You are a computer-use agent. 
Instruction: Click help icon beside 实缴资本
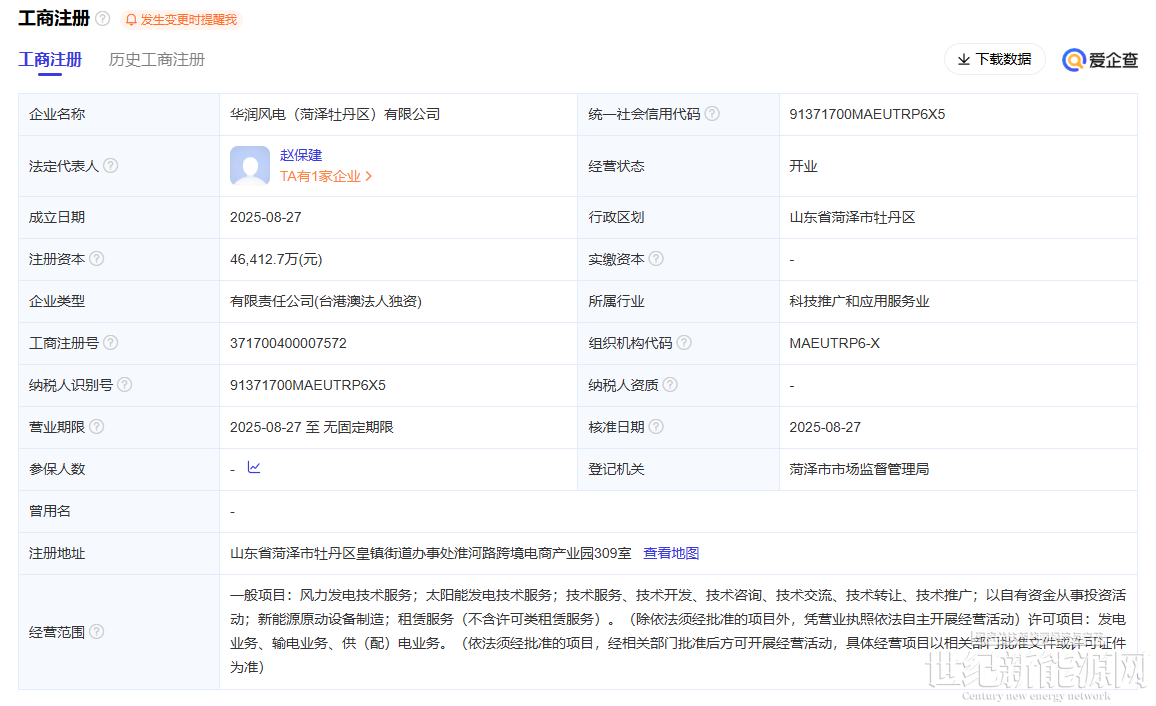coord(656,259)
